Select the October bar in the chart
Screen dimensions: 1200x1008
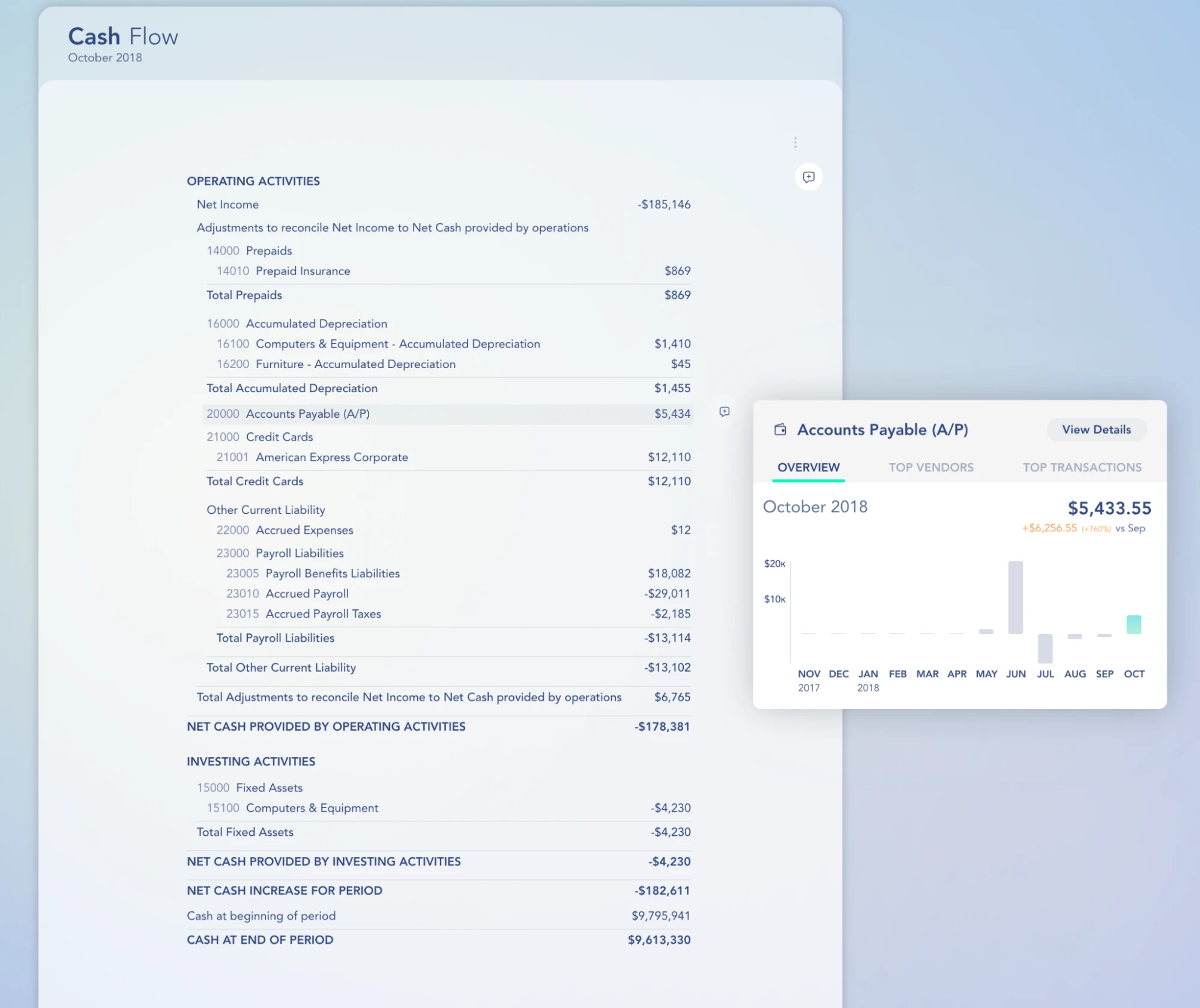coord(1133,624)
